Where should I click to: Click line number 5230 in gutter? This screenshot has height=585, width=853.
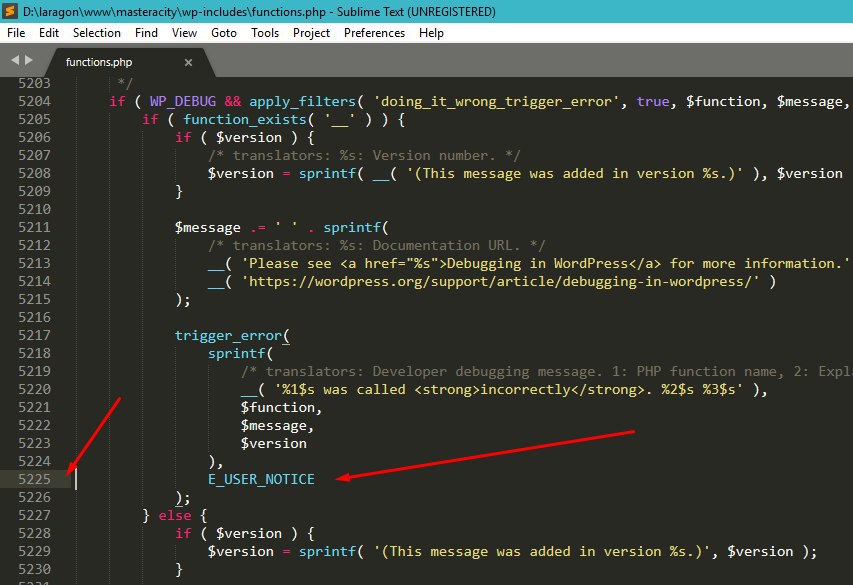34,569
